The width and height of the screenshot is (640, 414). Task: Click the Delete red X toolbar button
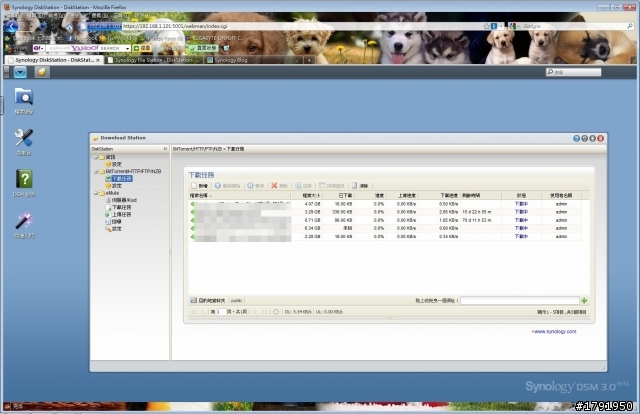pos(280,186)
